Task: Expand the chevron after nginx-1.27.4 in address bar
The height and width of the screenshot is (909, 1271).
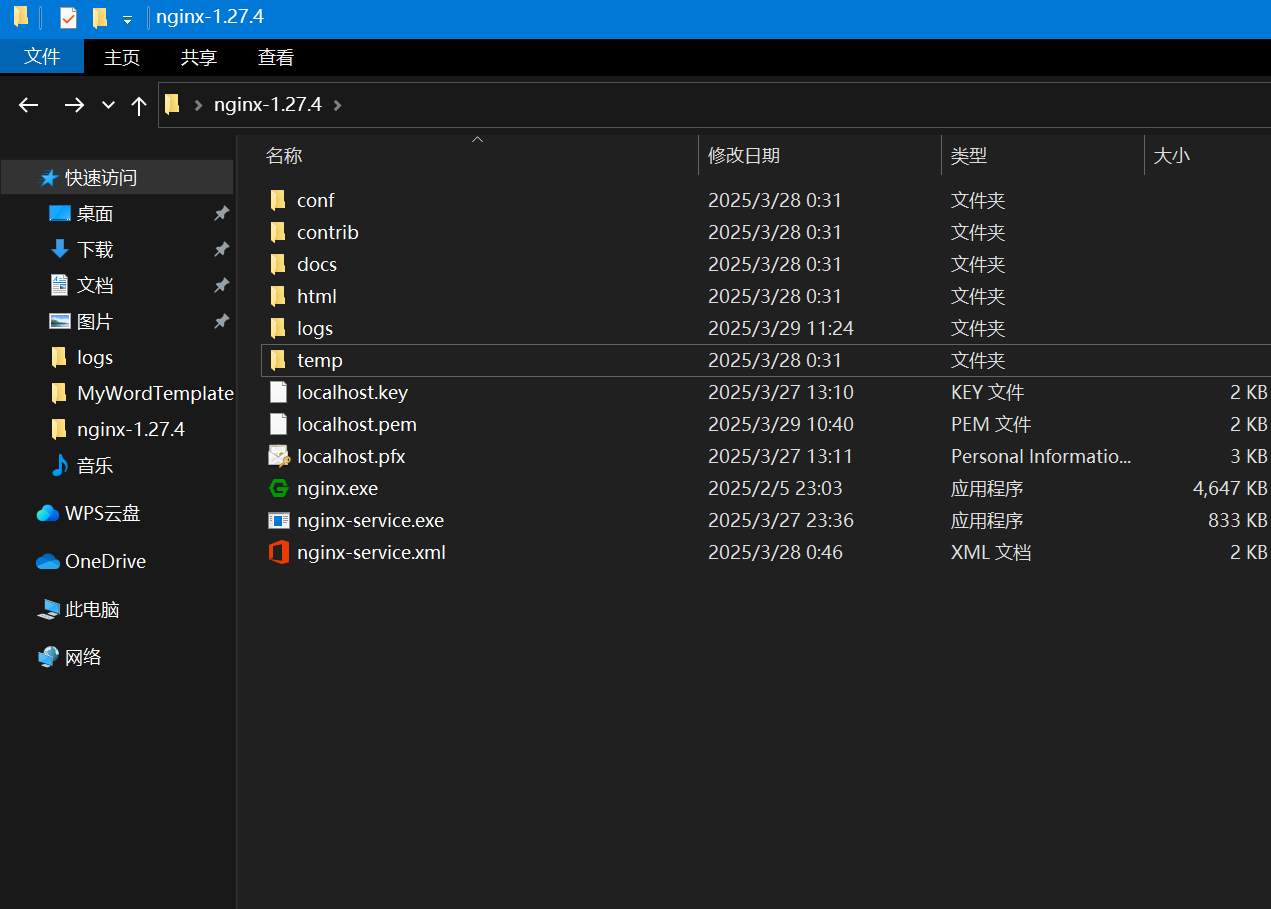Action: pyautogui.click(x=337, y=105)
